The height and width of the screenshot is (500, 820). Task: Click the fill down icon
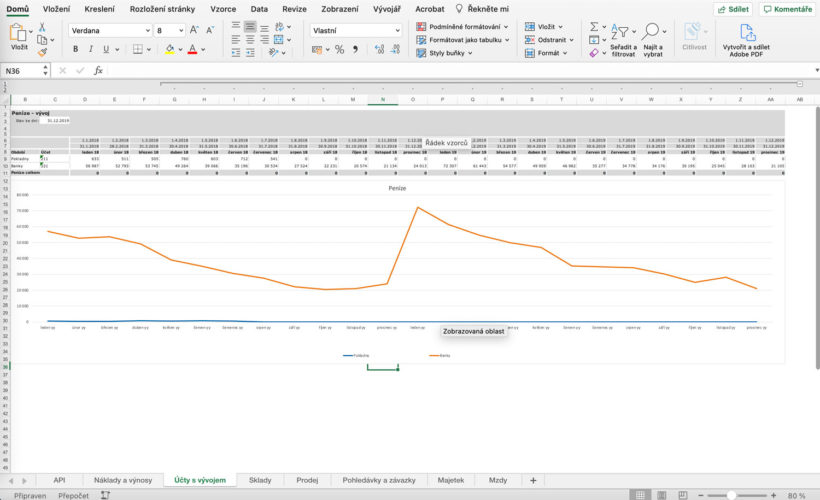point(594,40)
